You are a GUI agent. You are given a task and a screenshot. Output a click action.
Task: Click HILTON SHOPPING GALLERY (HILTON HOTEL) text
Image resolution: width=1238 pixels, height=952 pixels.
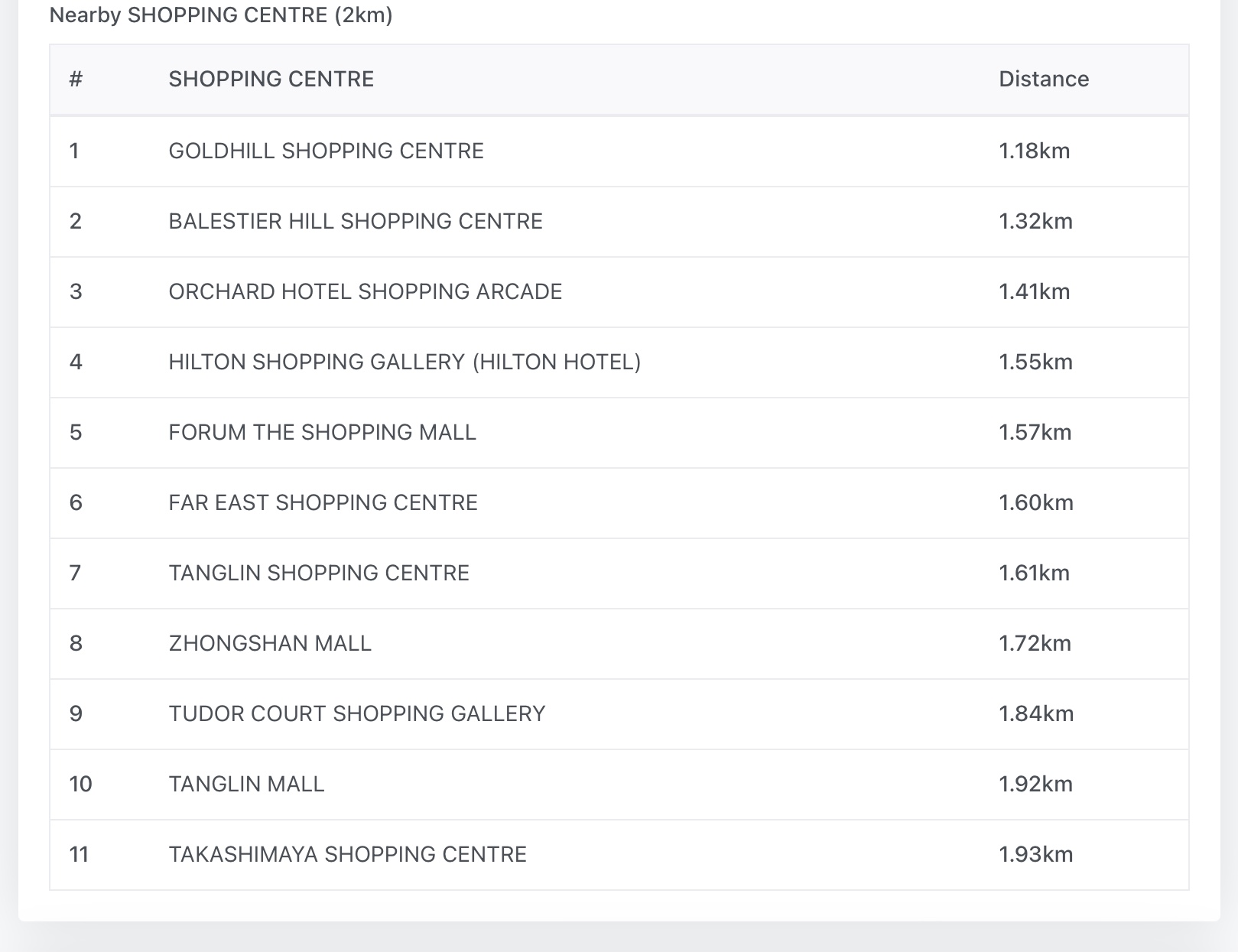tap(405, 362)
